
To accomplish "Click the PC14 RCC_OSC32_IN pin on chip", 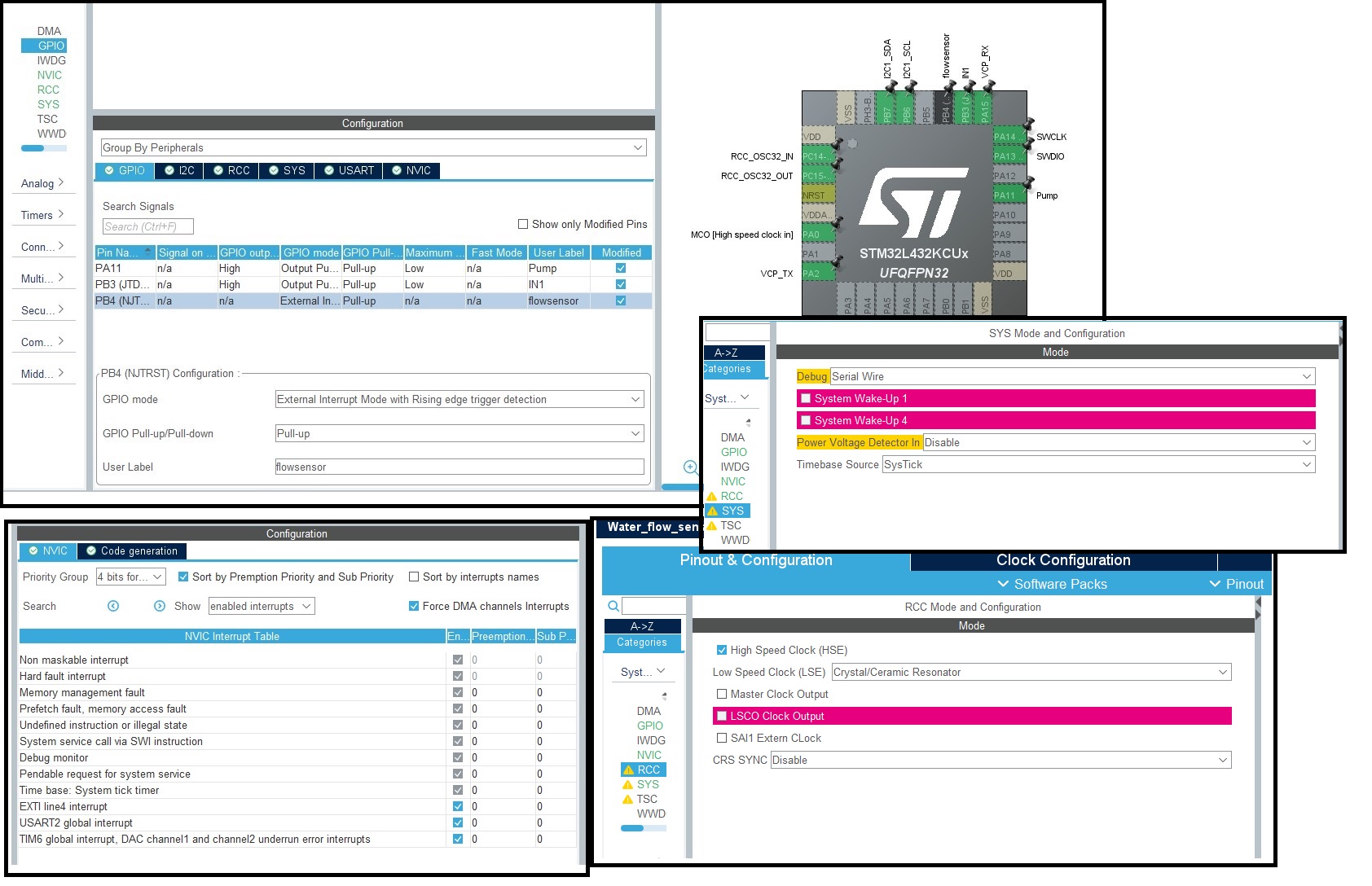I will pos(819,156).
